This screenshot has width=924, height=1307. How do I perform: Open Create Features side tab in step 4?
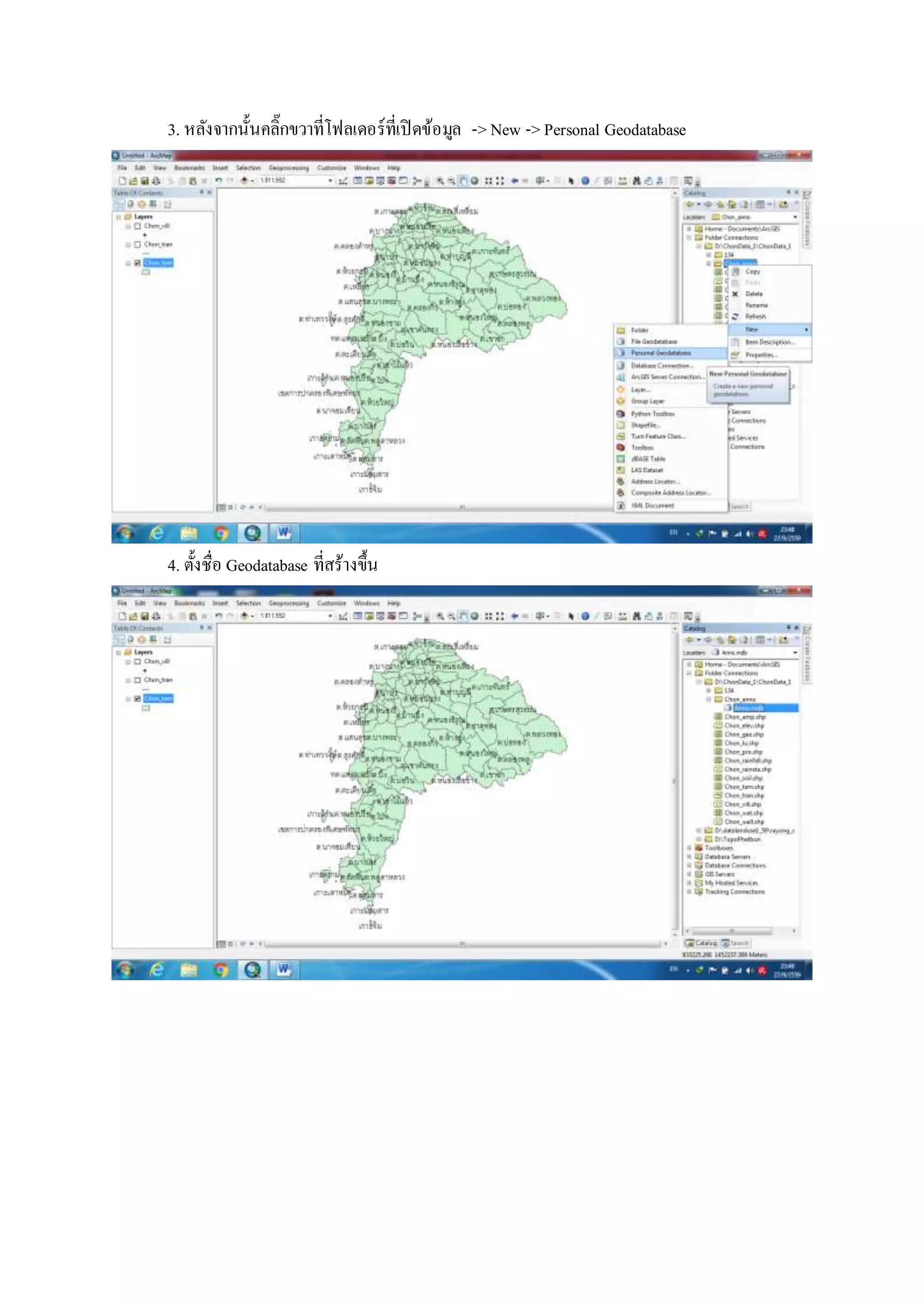click(x=806, y=654)
